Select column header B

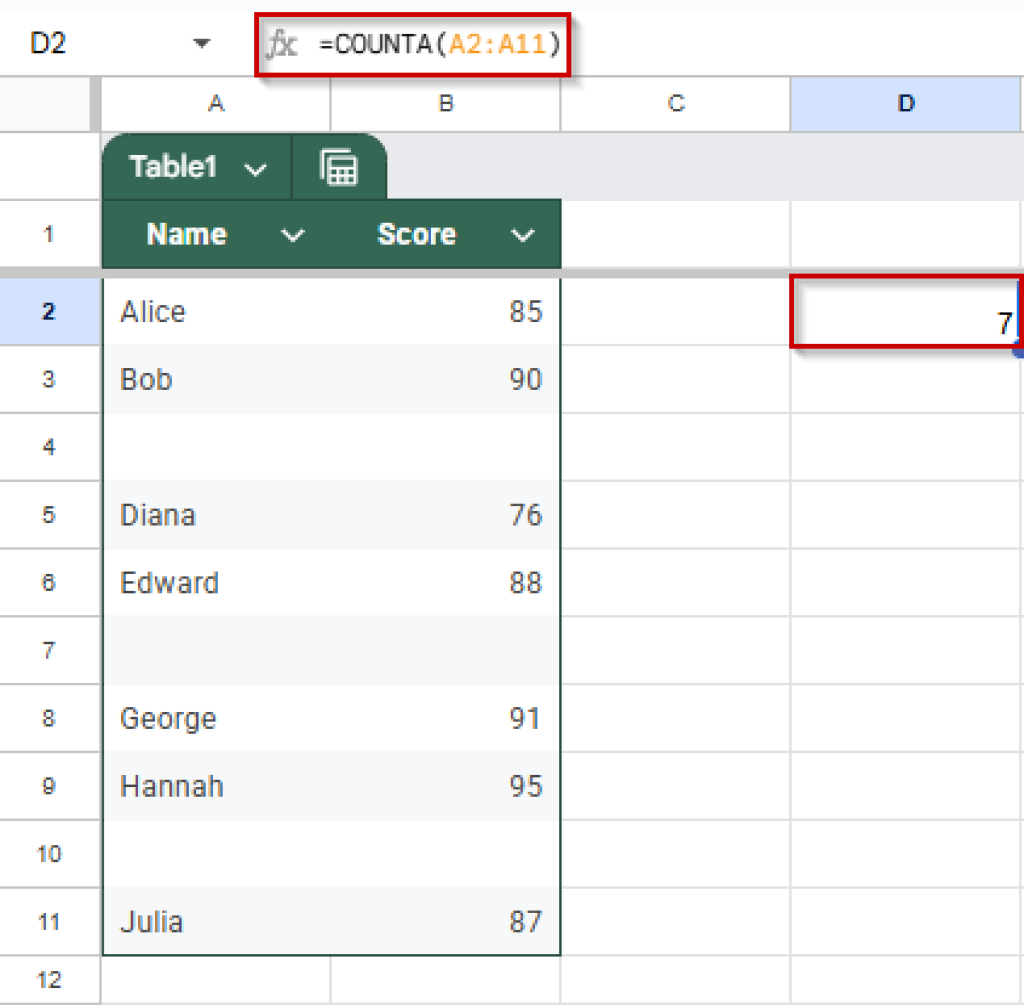[x=445, y=103]
